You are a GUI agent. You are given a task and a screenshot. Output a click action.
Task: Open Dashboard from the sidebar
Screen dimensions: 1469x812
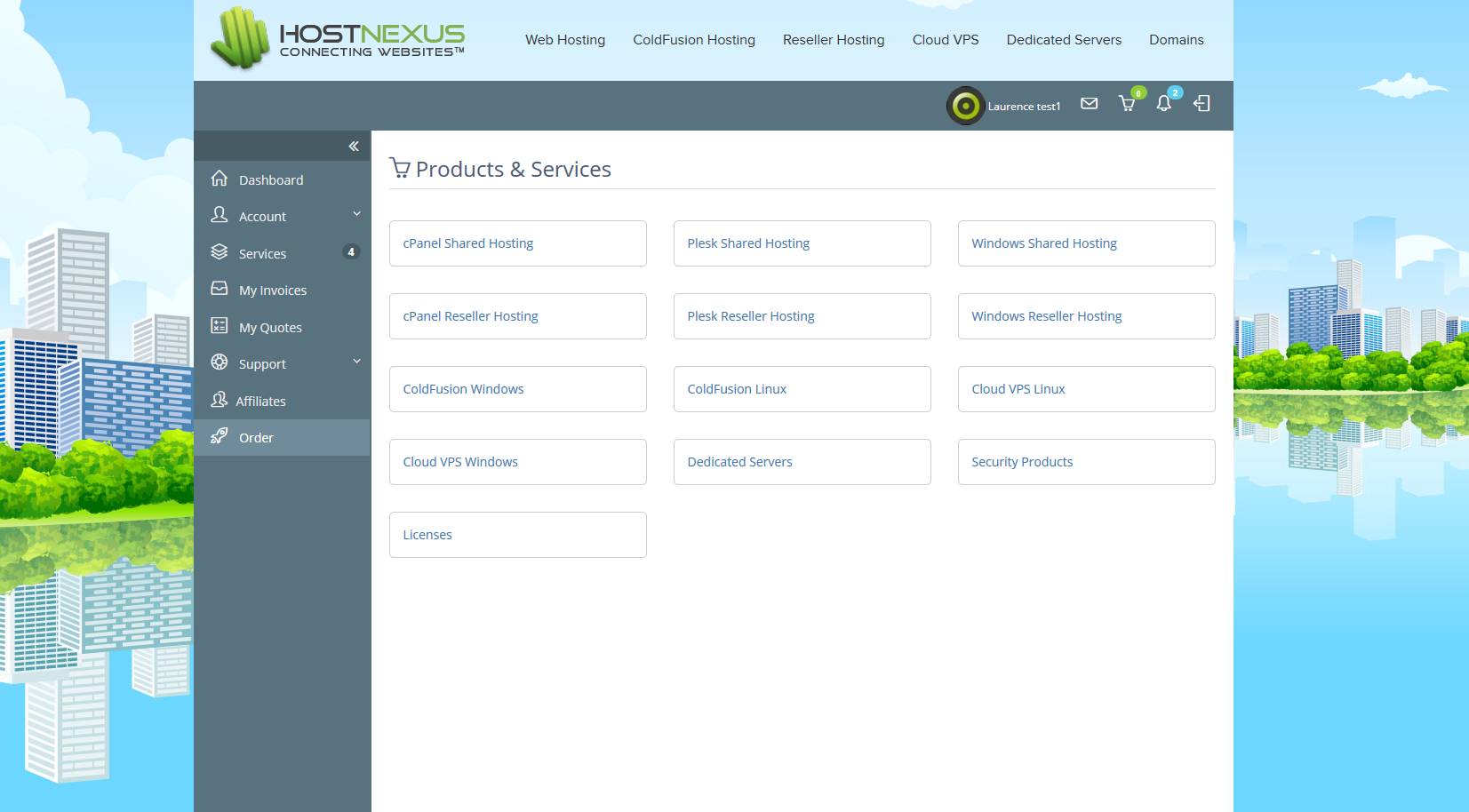[270, 180]
